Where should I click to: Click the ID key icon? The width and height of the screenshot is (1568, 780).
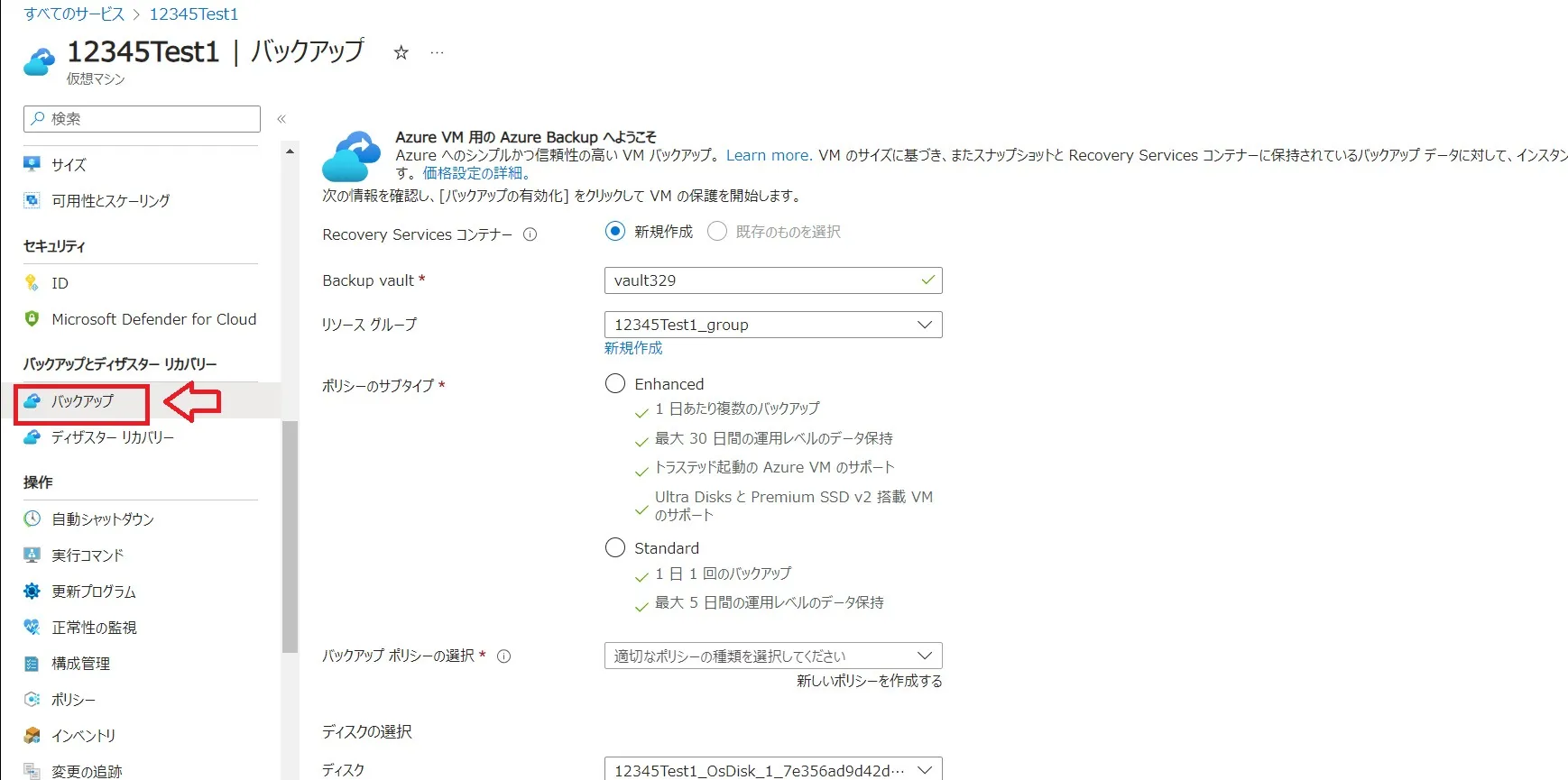(32, 283)
